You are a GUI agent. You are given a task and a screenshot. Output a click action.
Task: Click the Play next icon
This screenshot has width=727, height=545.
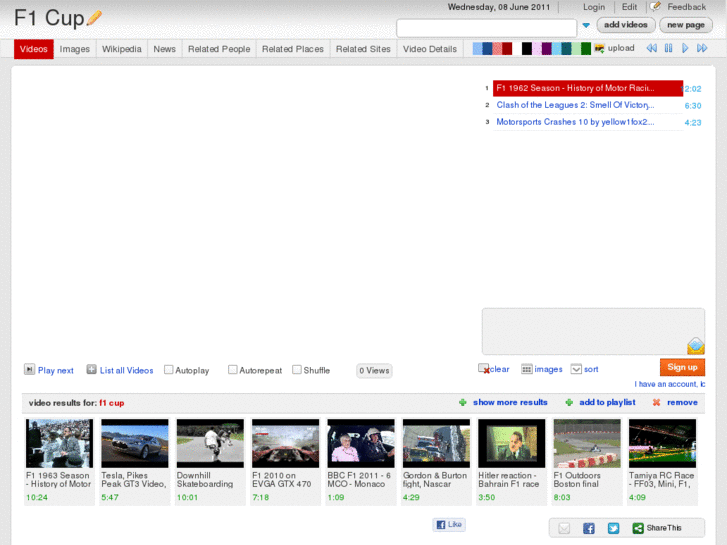click(29, 369)
